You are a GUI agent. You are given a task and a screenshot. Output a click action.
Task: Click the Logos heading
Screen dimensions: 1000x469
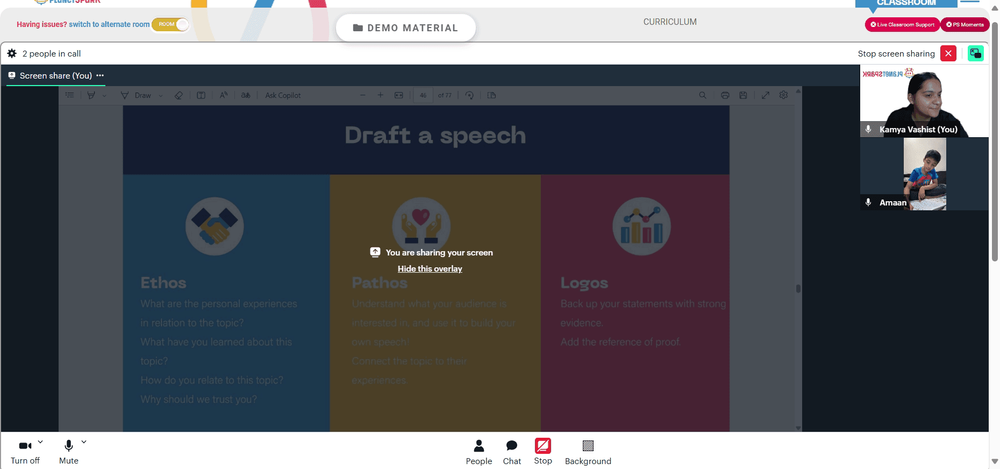click(x=584, y=283)
